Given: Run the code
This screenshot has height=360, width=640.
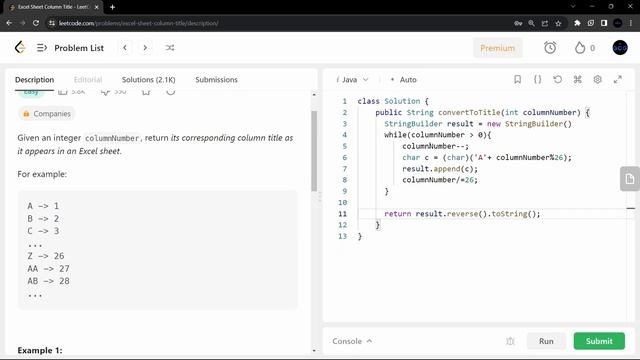Looking at the screenshot, I should (546, 341).
